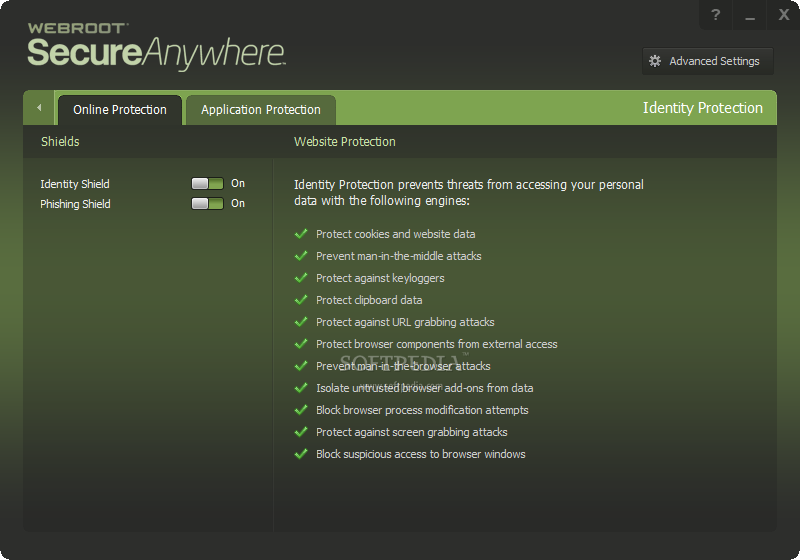The width and height of the screenshot is (800, 560).
Task: Switch to the Application Protection tab
Action: [x=261, y=110]
